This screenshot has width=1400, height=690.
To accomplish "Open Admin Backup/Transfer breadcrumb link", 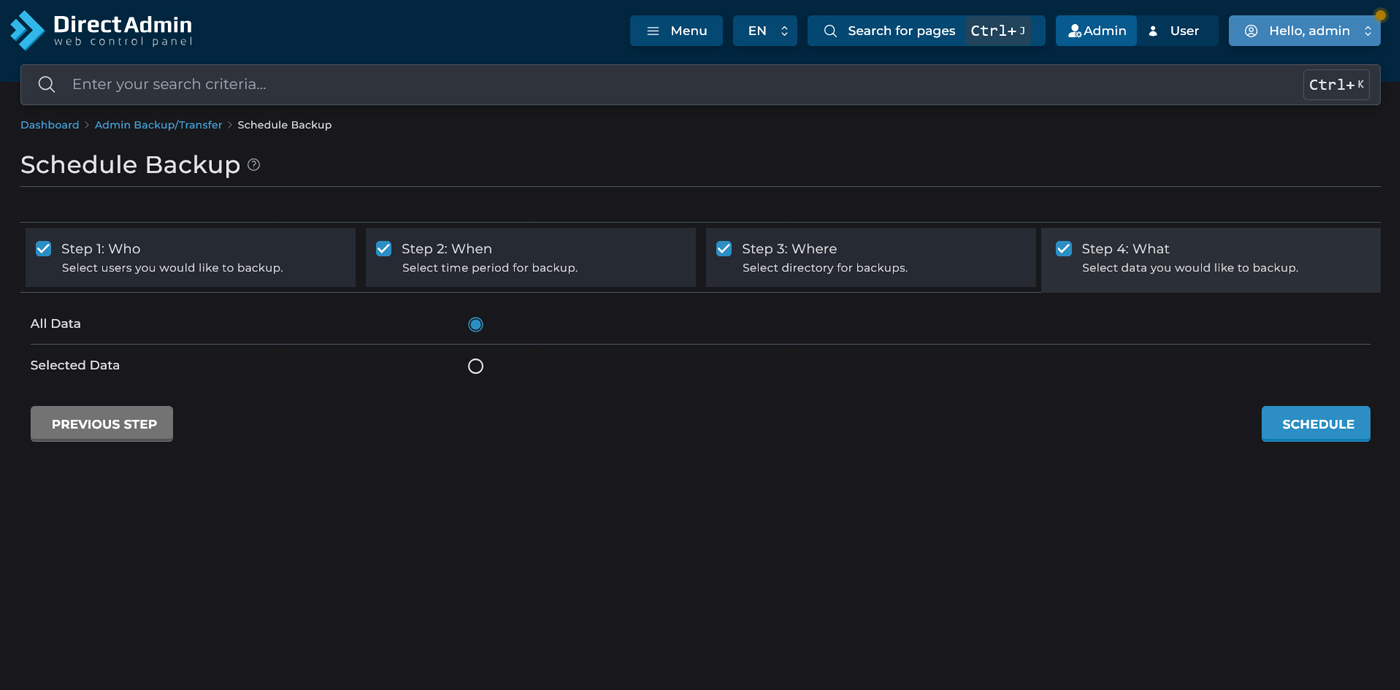I will 158,125.
